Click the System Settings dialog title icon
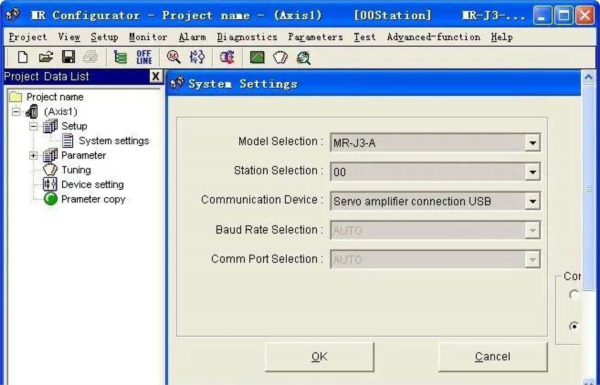This screenshot has width=600, height=385. (x=177, y=83)
